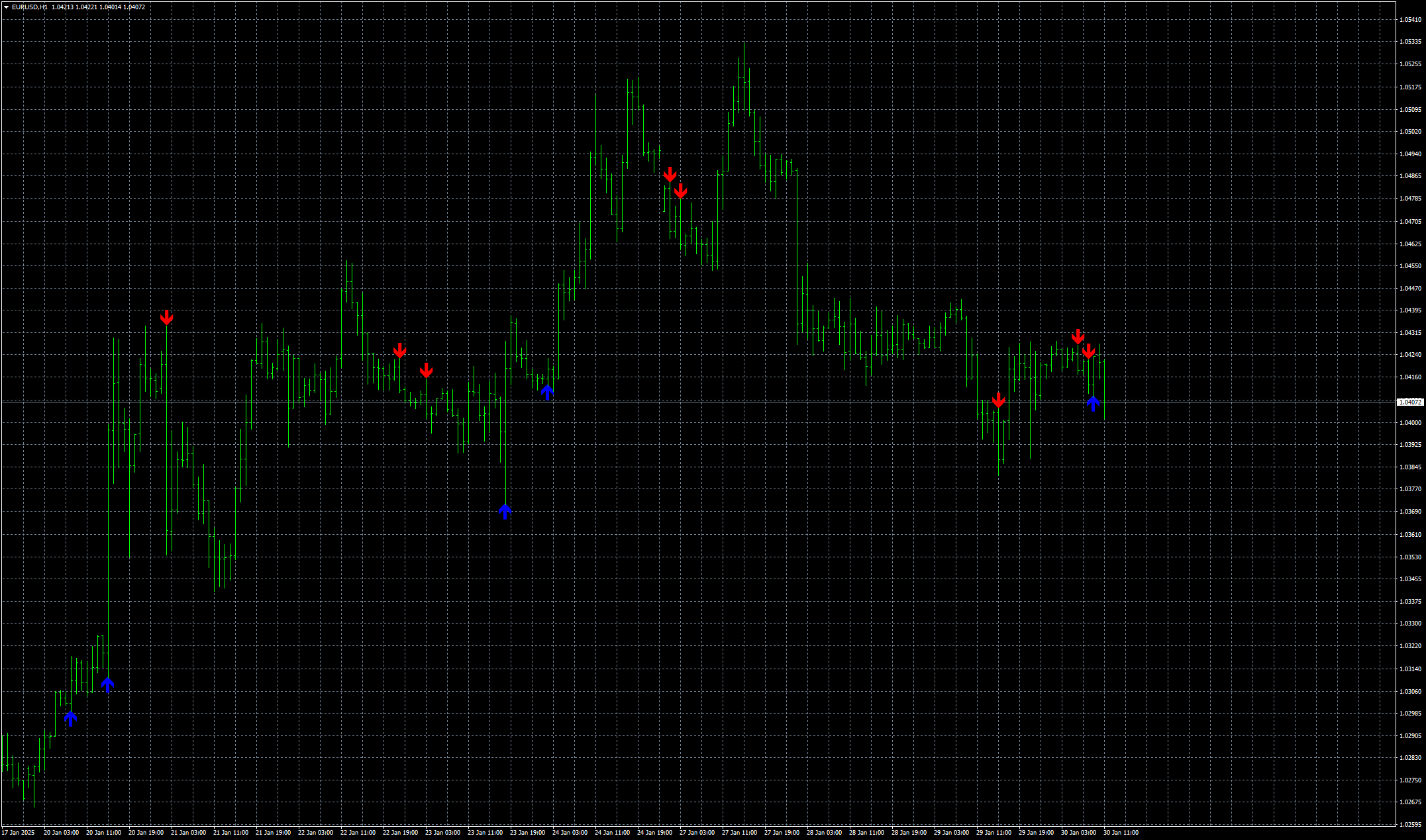Viewport: 1426px width, 840px height.
Task: Click the 29 Jan 19:00 time label
Action: point(1036,833)
